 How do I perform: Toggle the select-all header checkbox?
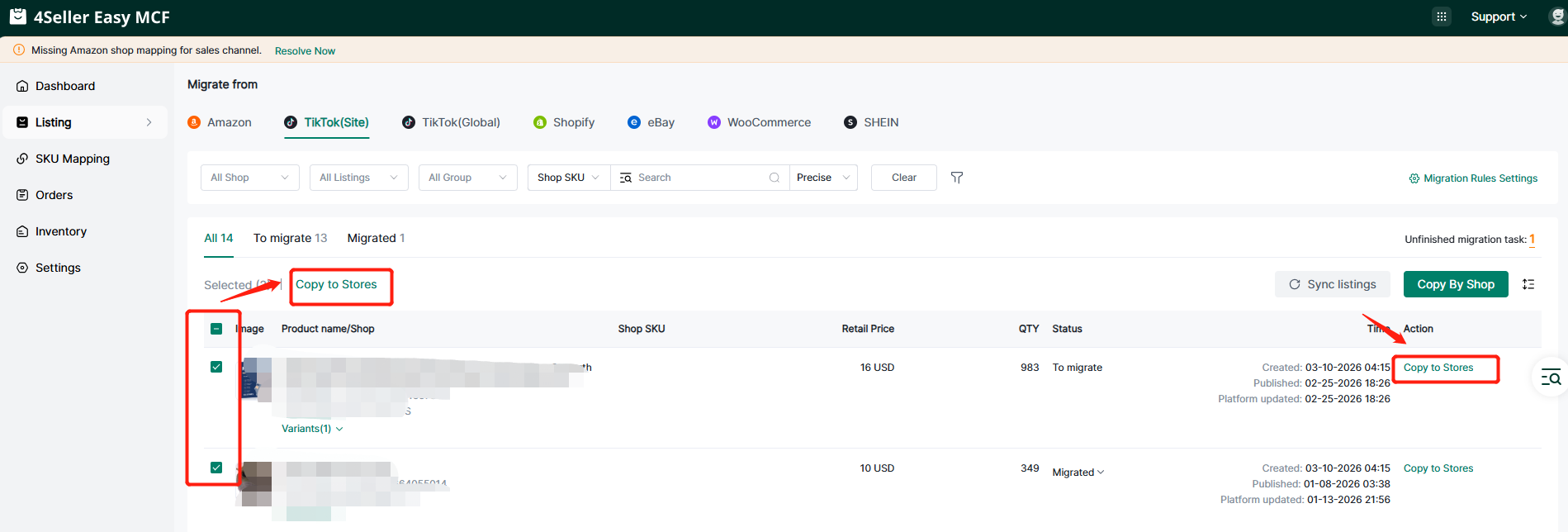coord(216,329)
